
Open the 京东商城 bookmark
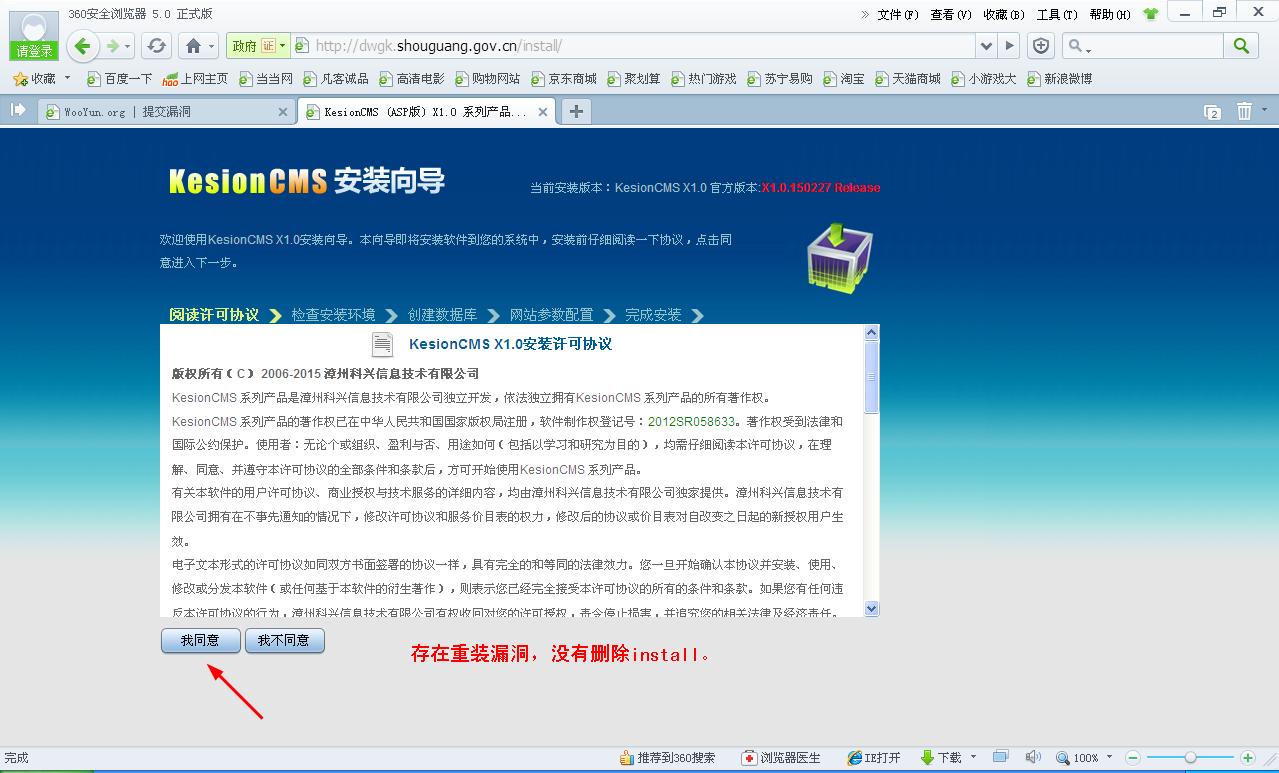click(563, 78)
